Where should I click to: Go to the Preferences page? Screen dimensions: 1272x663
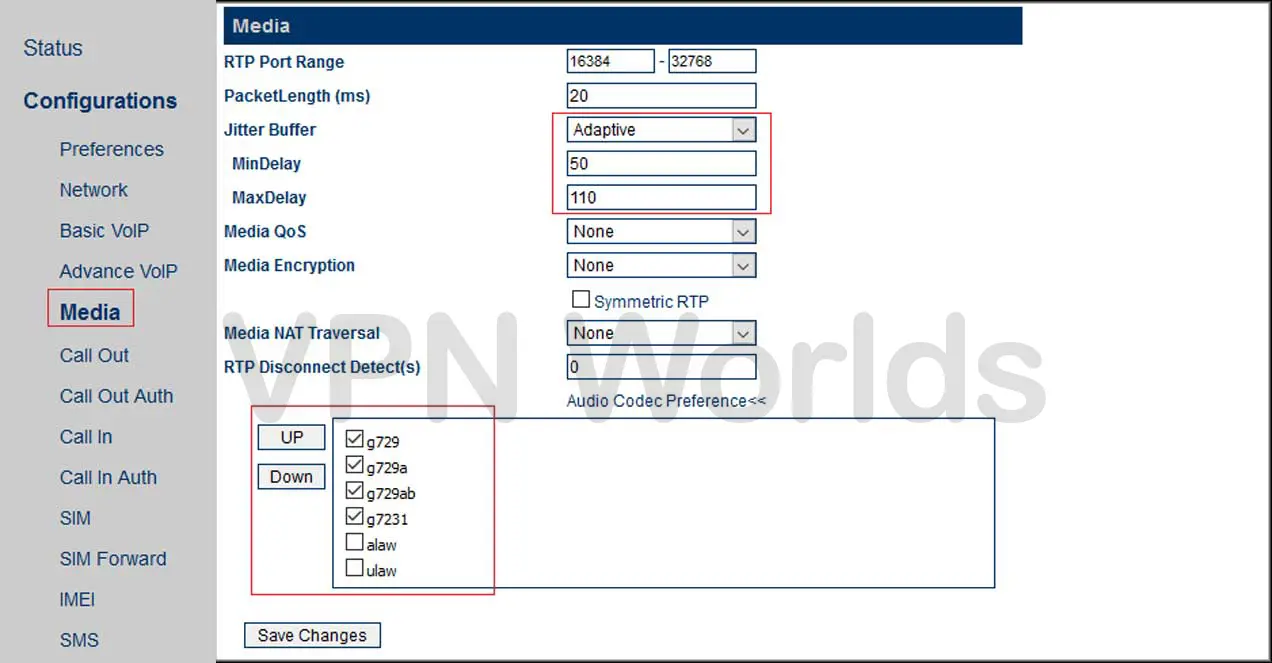[x=111, y=149]
